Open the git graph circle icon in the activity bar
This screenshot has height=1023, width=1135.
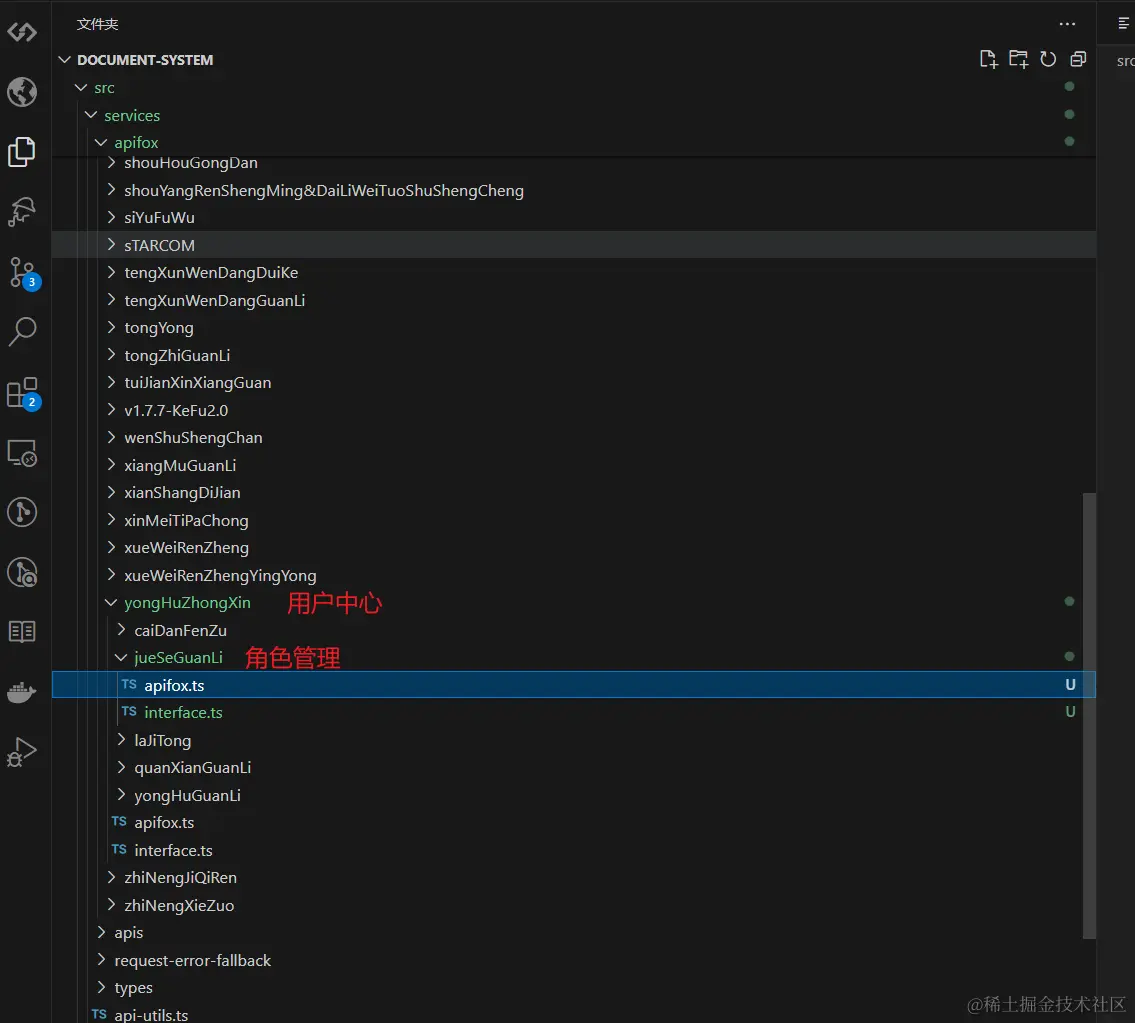pos(22,512)
